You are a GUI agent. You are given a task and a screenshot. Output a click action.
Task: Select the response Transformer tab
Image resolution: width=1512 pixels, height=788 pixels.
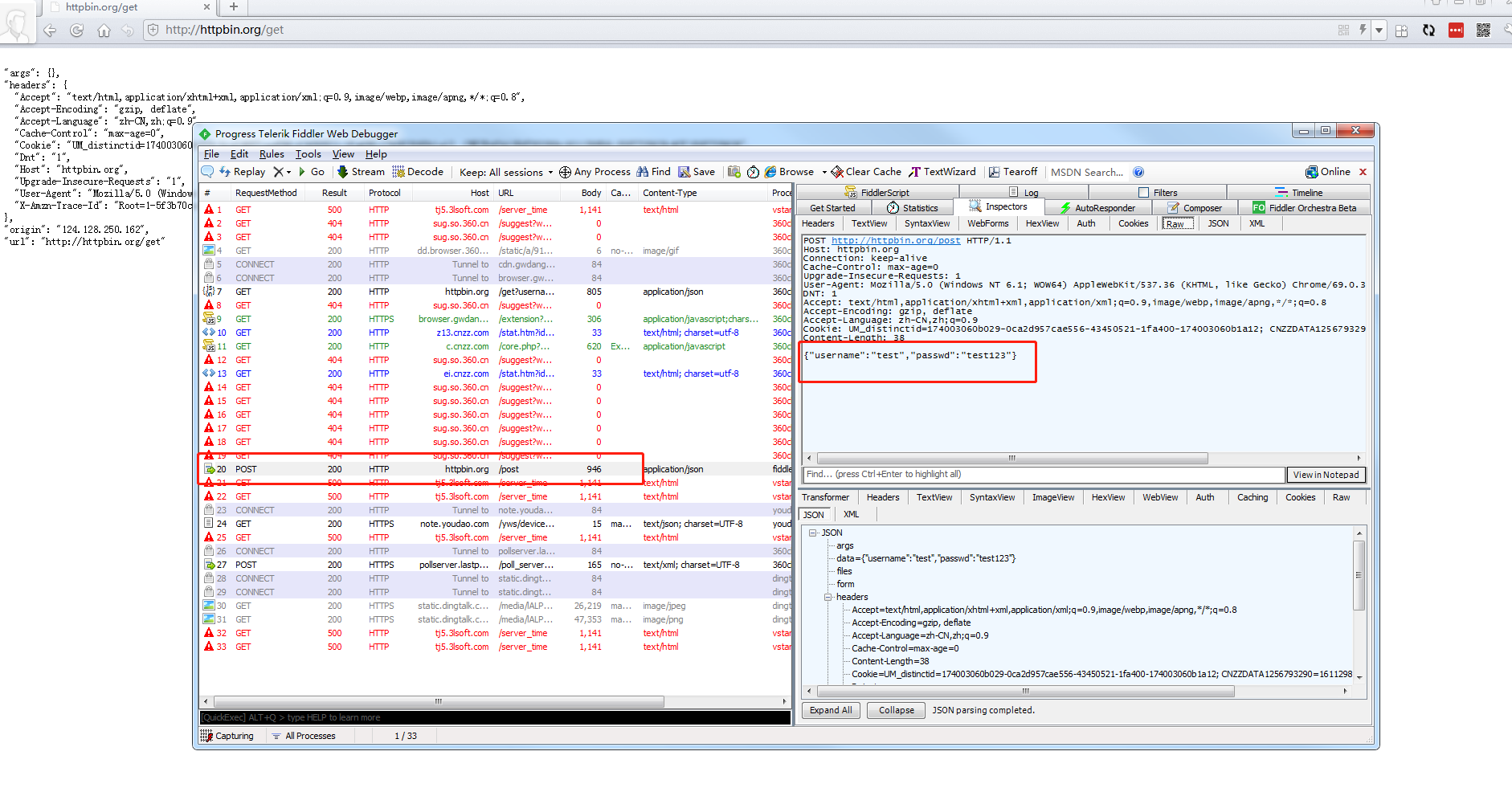click(825, 497)
